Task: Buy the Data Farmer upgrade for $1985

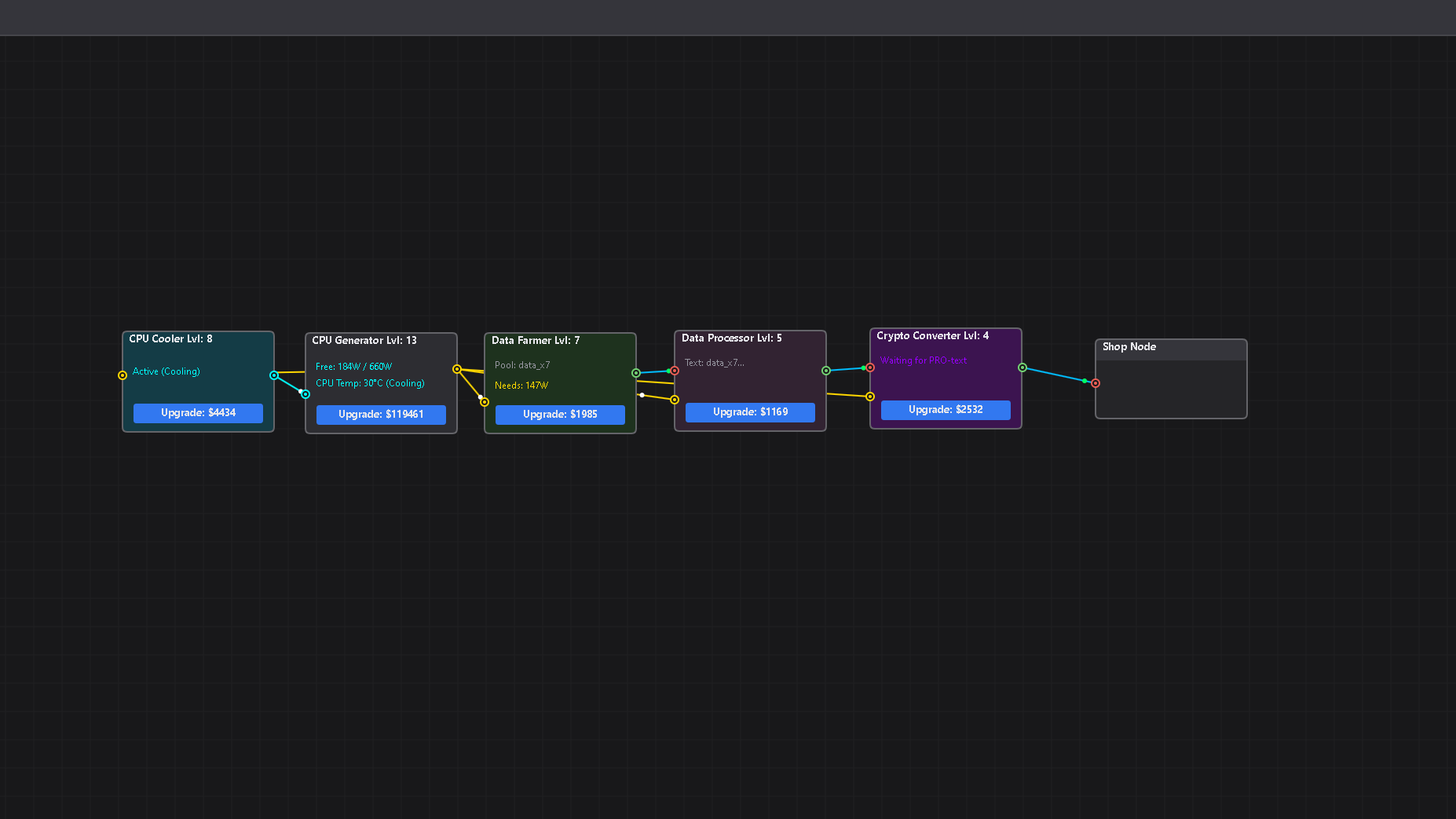Action: click(x=560, y=415)
